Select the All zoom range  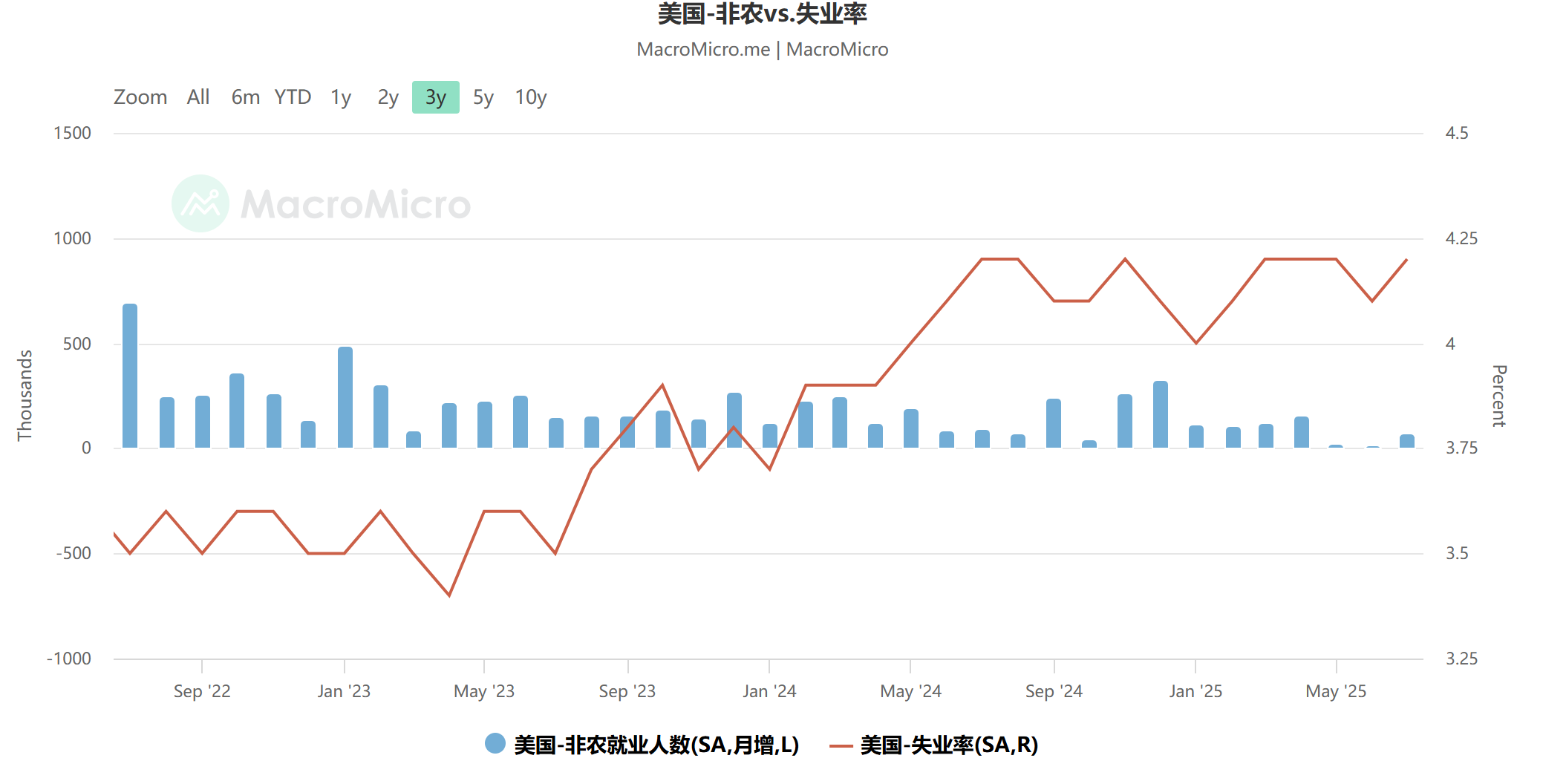point(198,97)
